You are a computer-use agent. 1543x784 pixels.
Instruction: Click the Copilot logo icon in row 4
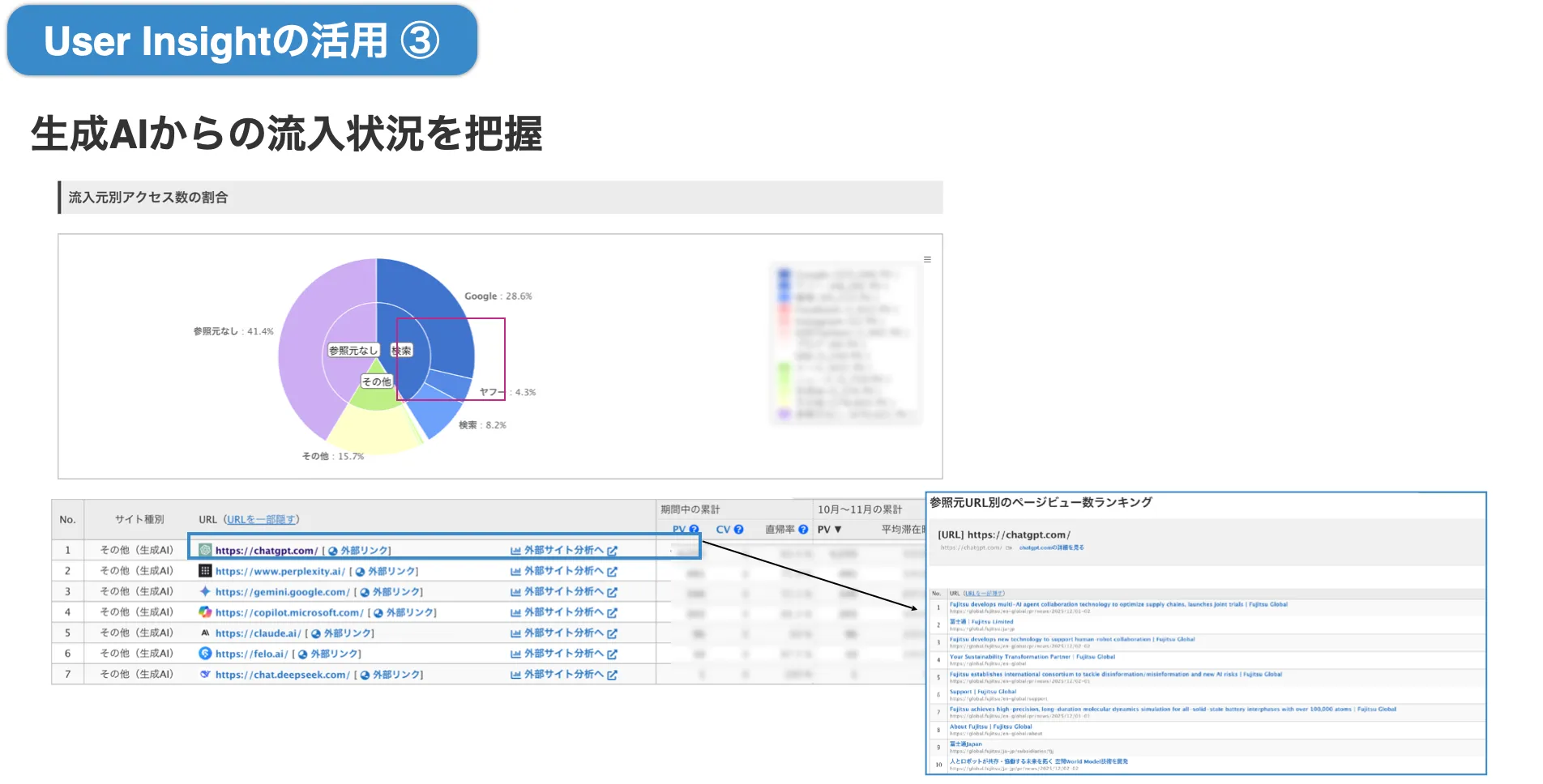(205, 612)
